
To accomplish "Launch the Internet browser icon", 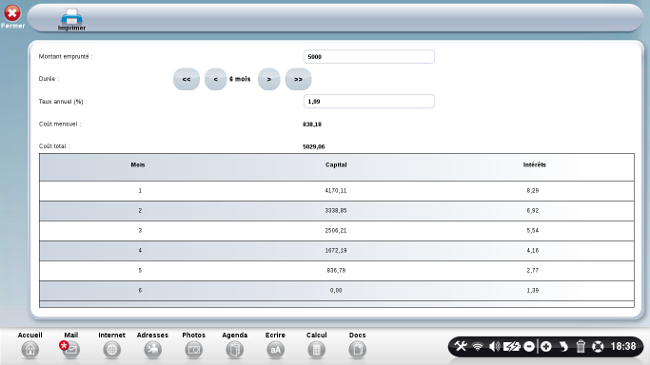I will coord(112,350).
